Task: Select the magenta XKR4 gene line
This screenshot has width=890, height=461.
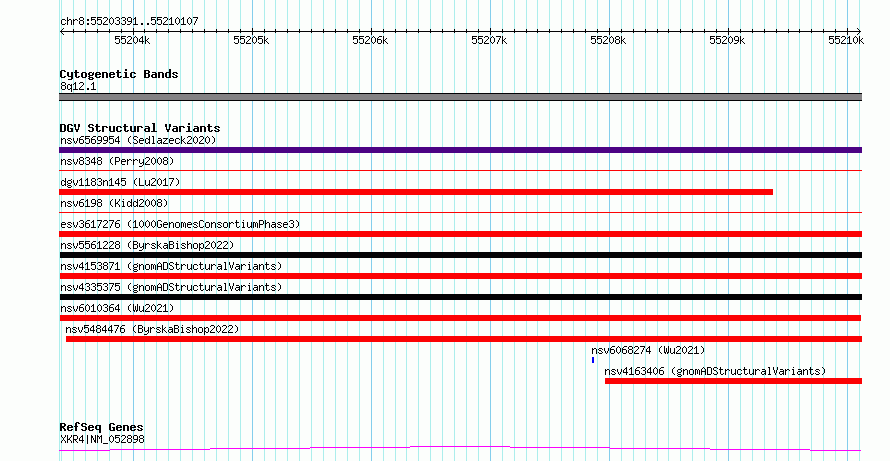Action: (460, 449)
